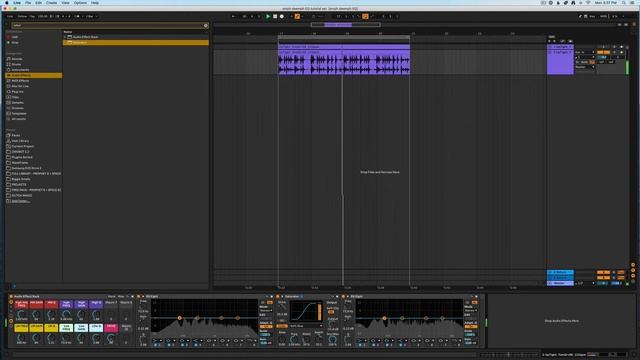Open Packs under Places

tap(16, 135)
